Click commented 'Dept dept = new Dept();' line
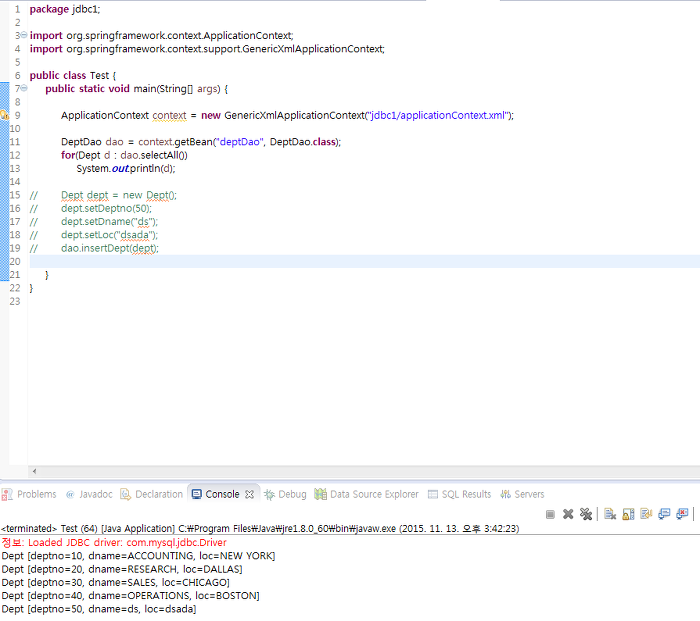Image resolution: width=700 pixels, height=621 pixels. (119, 195)
